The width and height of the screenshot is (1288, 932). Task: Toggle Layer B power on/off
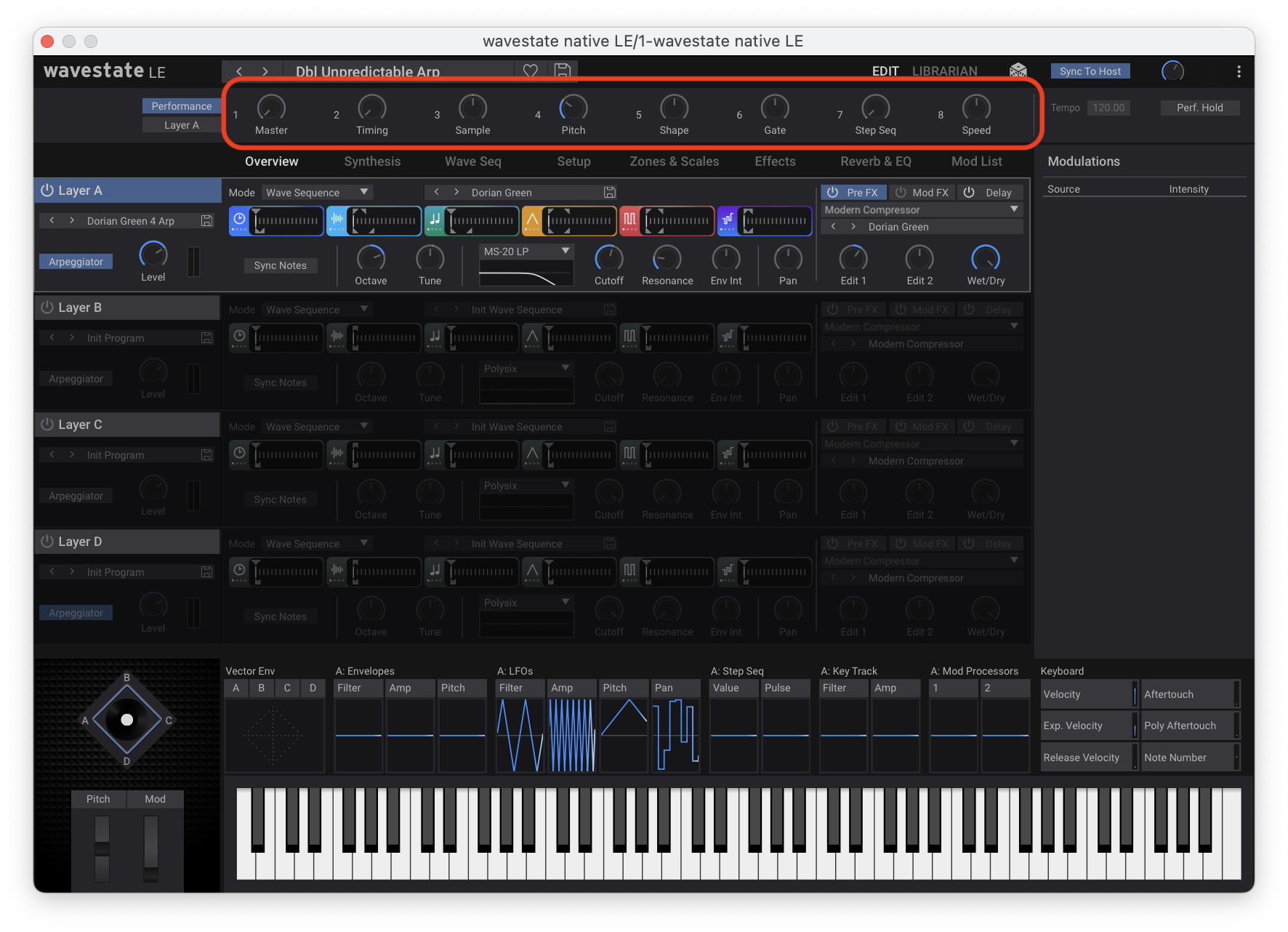click(47, 308)
